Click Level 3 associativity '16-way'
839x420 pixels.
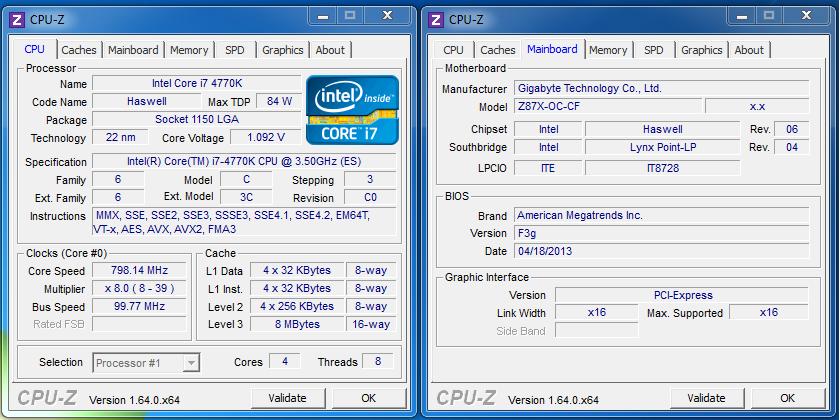[371, 324]
